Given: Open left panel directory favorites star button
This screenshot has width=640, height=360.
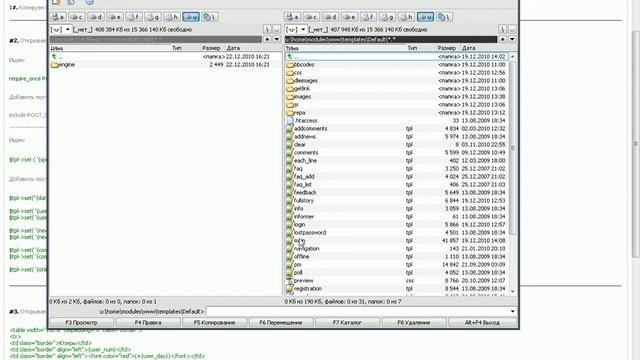Looking at the screenshot, I should click(x=267, y=39).
